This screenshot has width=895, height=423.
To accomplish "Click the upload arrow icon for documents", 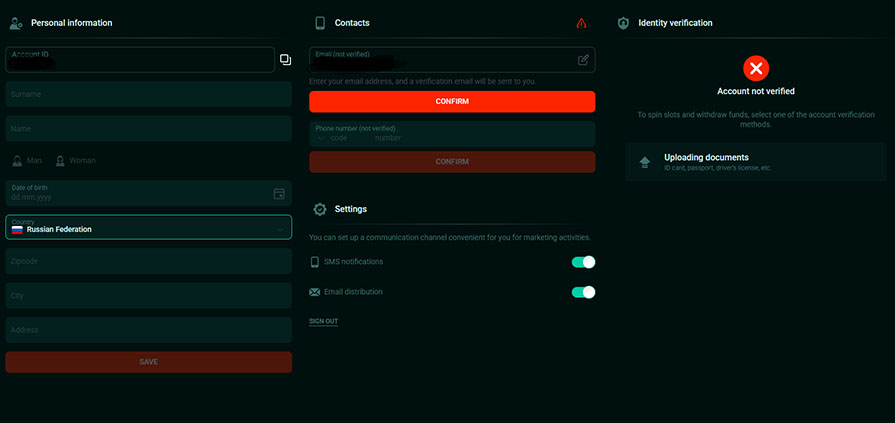I will (644, 162).
